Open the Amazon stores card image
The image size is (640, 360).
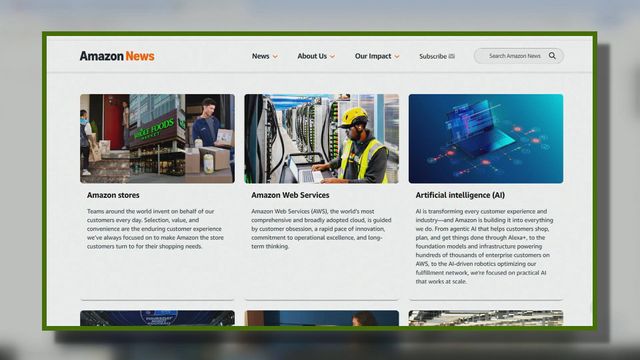pos(158,139)
